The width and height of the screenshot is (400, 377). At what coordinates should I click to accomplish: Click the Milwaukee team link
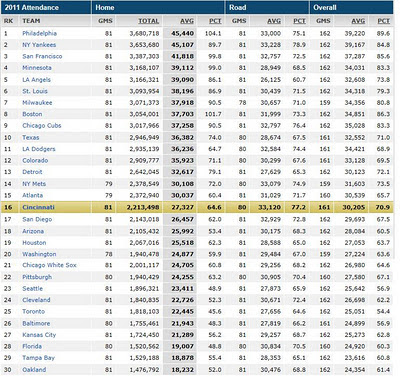37,103
